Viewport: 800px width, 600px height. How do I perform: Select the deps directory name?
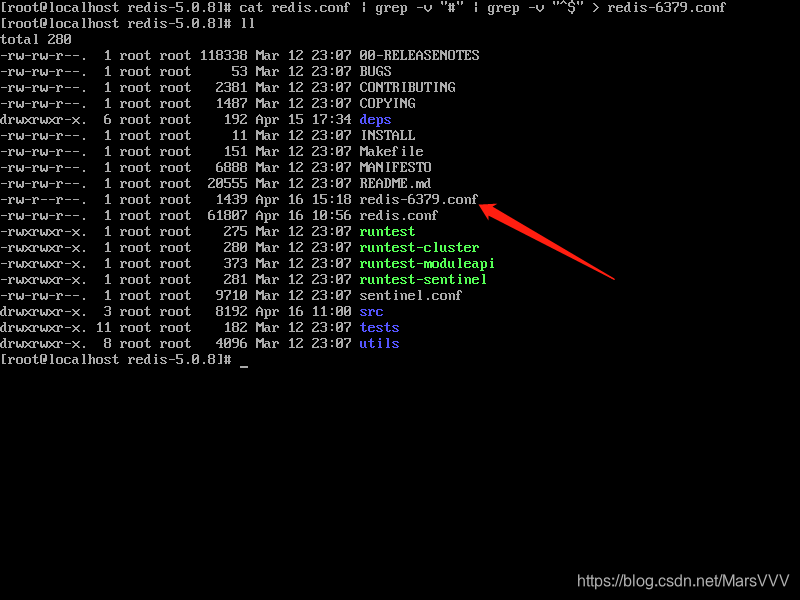click(x=375, y=119)
